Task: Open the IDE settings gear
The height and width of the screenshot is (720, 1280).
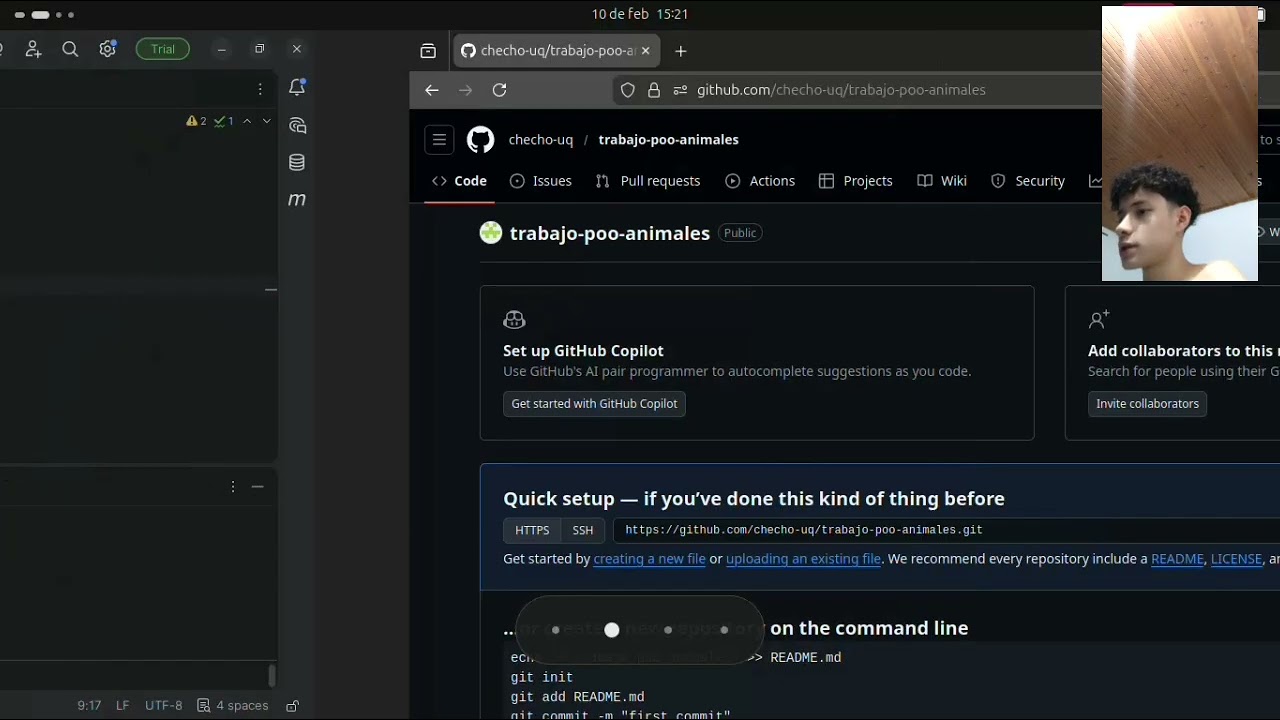Action: [x=108, y=49]
